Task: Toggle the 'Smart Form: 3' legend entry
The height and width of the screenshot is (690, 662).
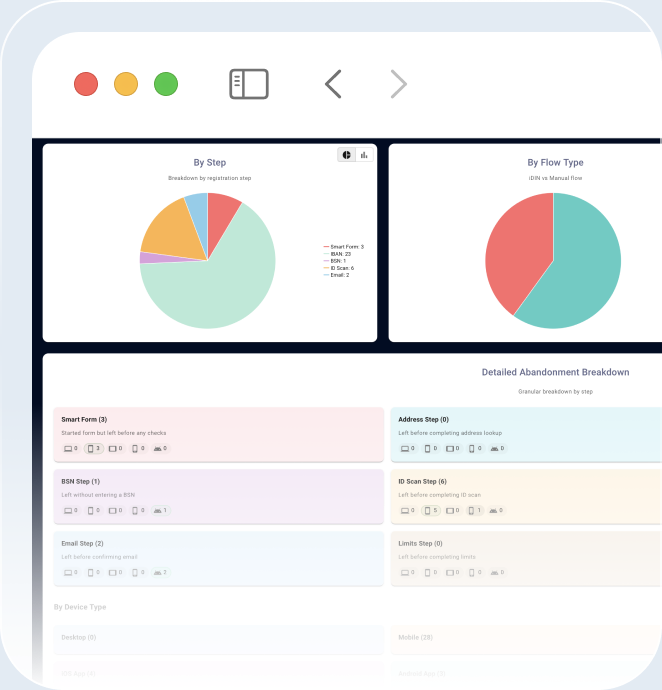Action: coord(344,247)
